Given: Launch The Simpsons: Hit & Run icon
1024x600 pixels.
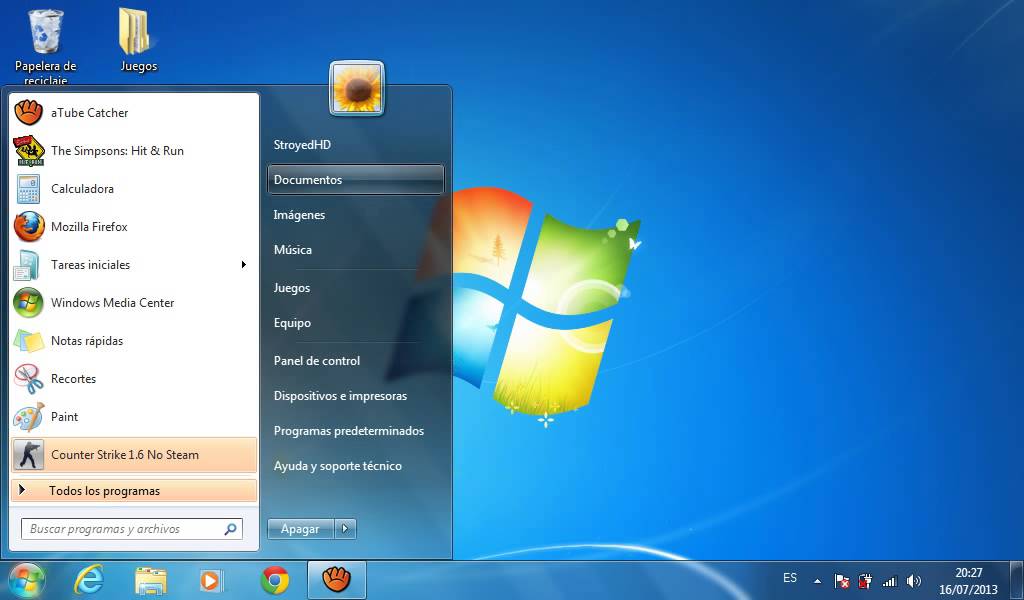Looking at the screenshot, I should tap(29, 151).
